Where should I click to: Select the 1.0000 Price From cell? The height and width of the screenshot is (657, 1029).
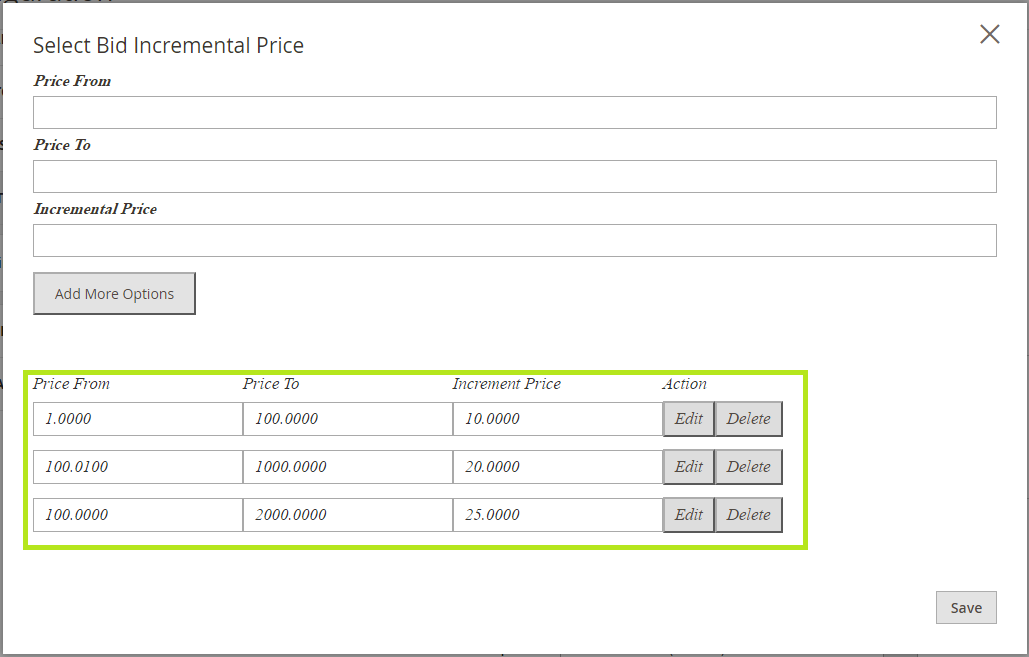[138, 419]
